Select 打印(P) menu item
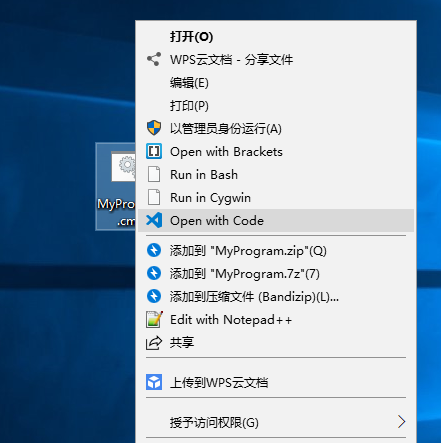This screenshot has height=443, width=441. coord(276,105)
